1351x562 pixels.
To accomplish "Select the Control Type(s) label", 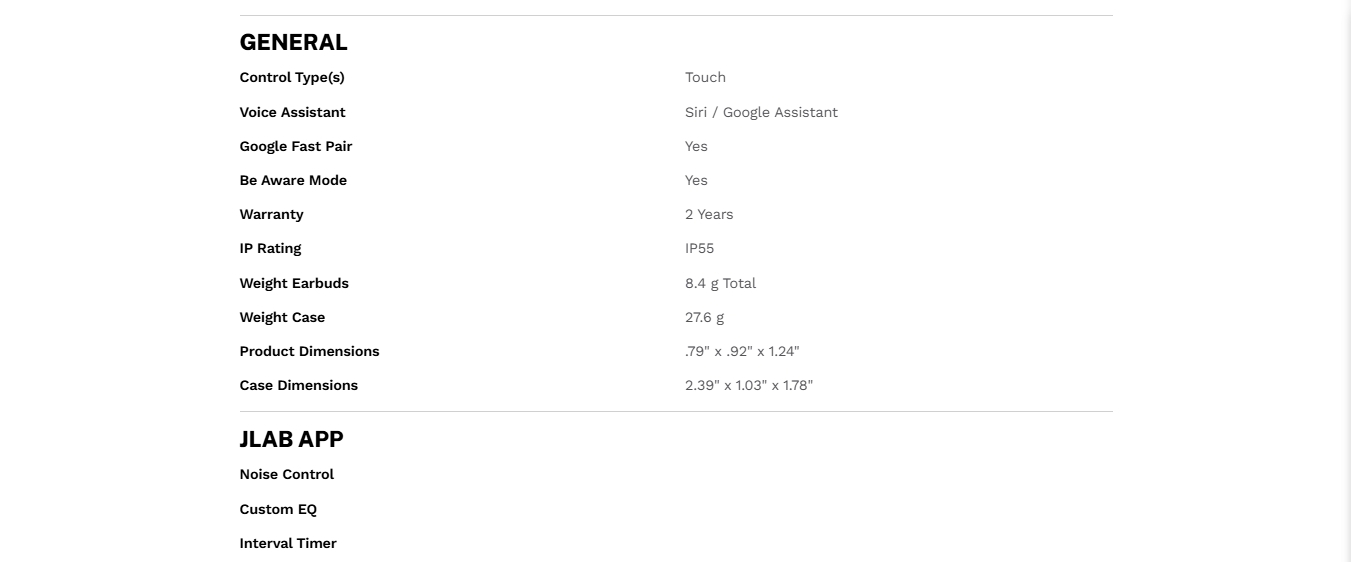I will click(292, 77).
